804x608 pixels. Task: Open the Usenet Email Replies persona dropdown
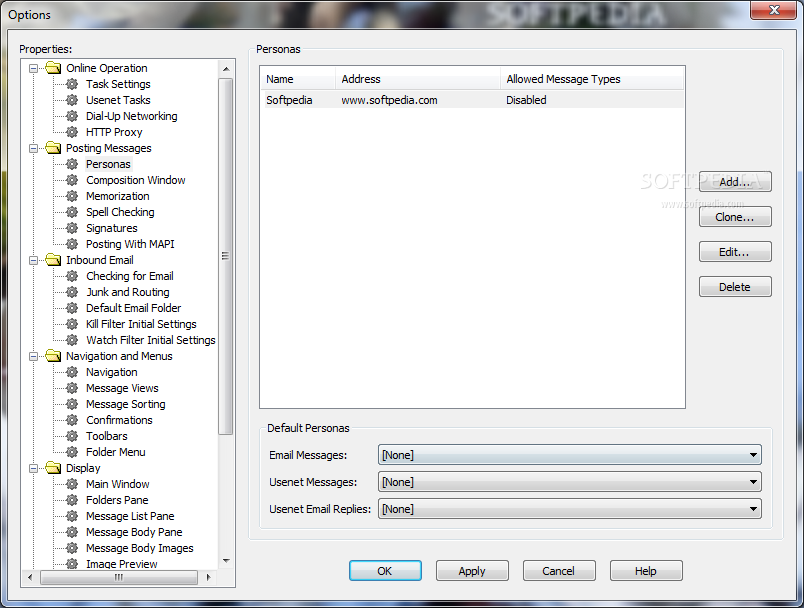coord(570,509)
